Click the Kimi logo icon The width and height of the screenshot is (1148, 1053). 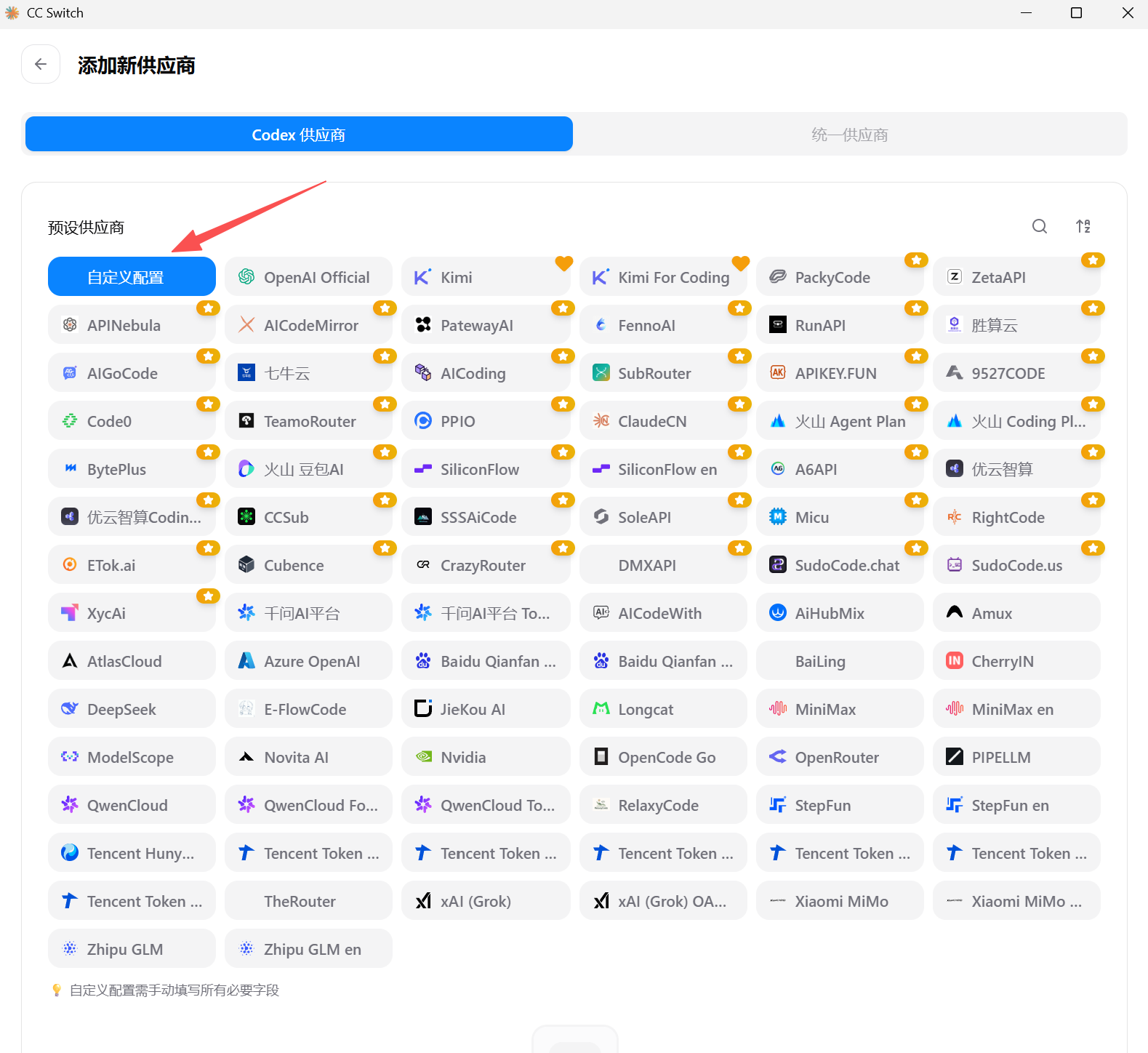[422, 277]
